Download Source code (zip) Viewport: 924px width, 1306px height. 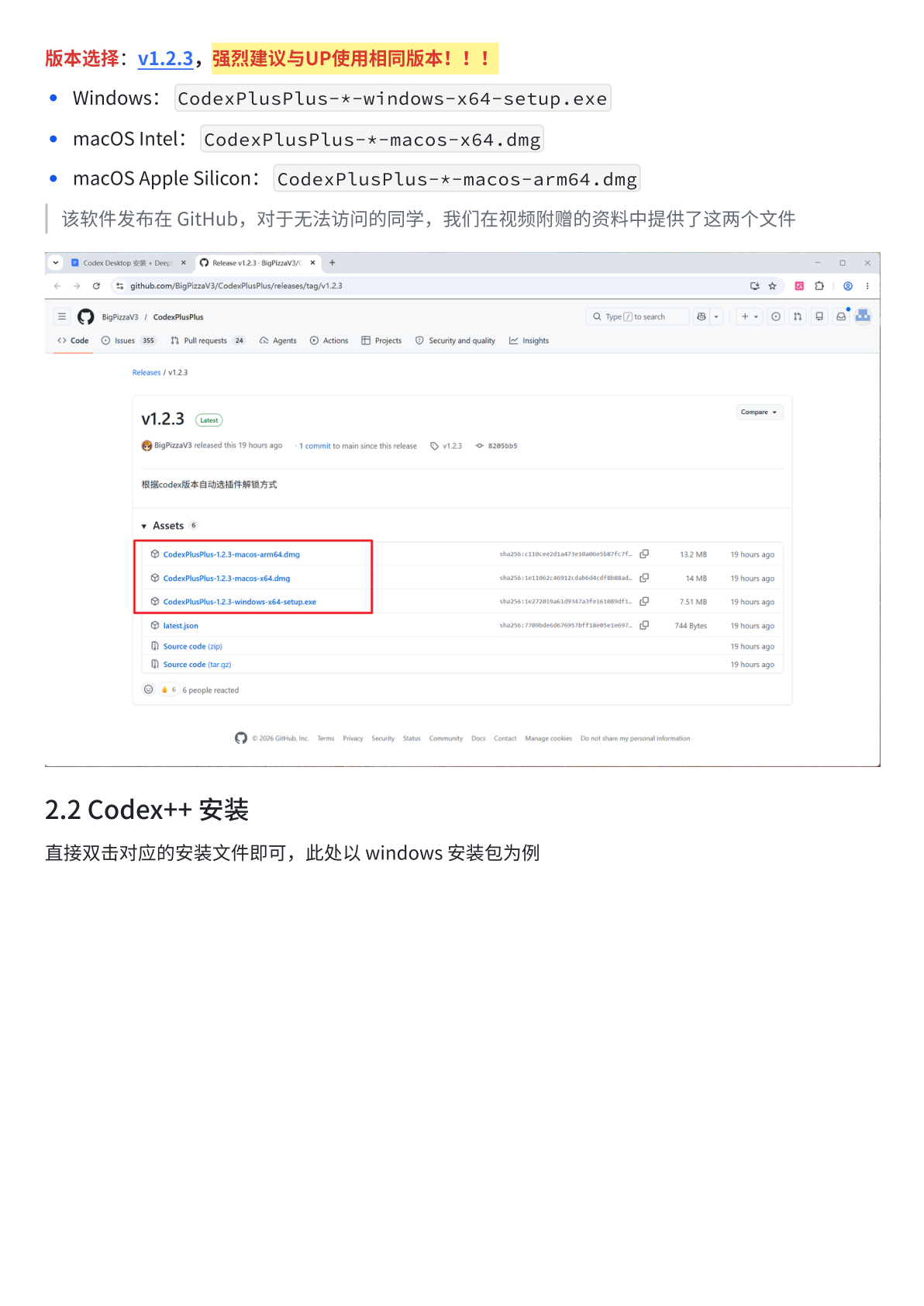click(x=192, y=646)
